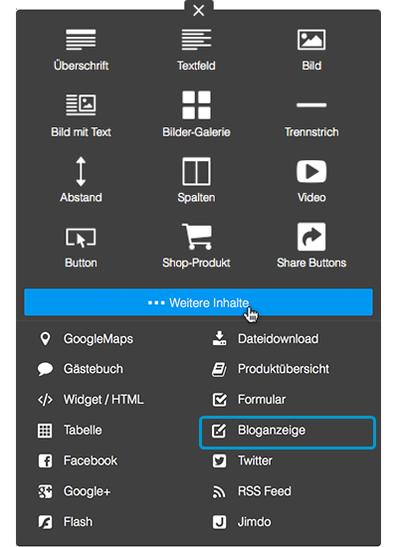The width and height of the screenshot is (398, 547).
Task: Add an Abstand spacing element
Action: (x=81, y=180)
